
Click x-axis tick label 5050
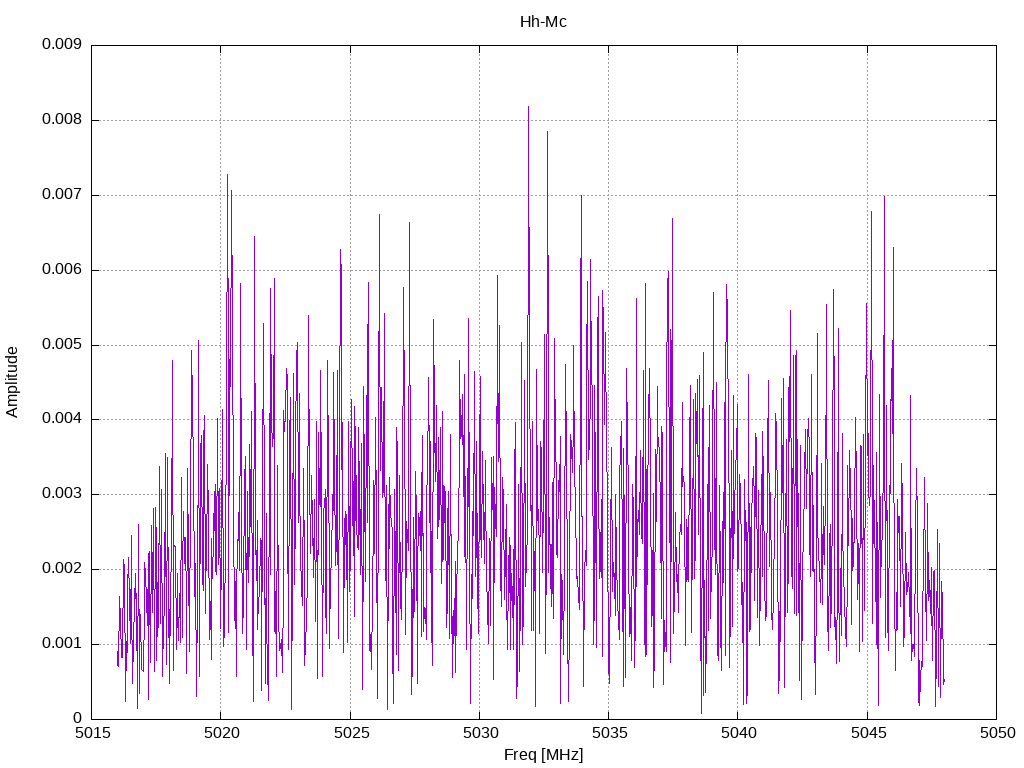click(x=998, y=733)
